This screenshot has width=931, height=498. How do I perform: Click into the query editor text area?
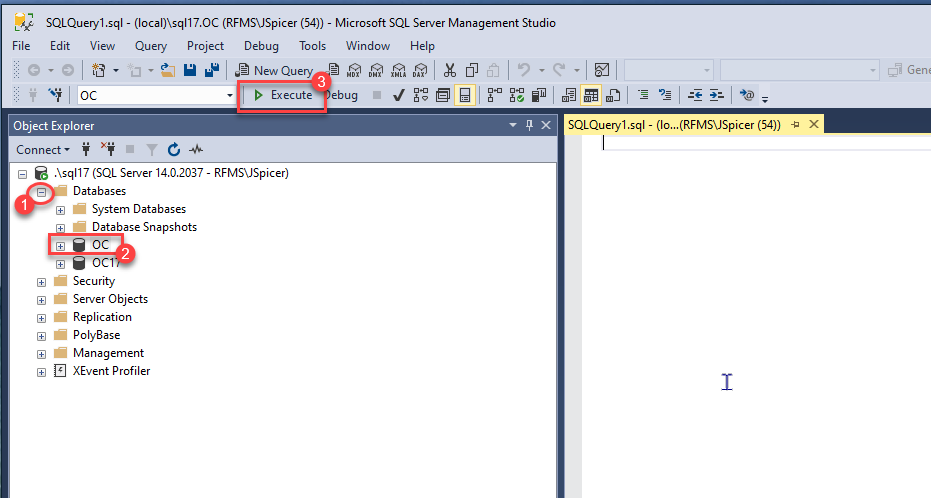pyautogui.click(x=756, y=315)
